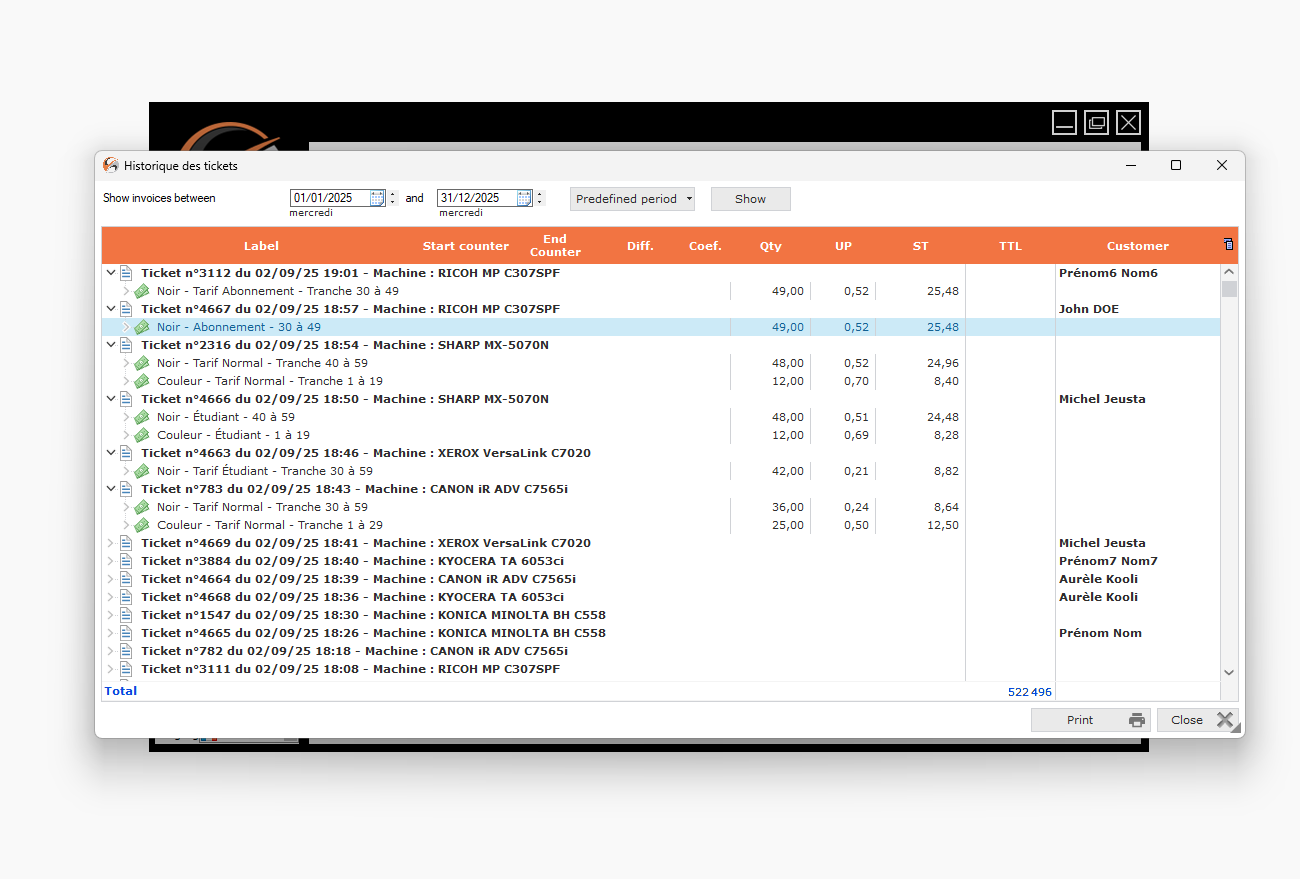Click the money icon of Noir - Abonnement 30 à 49
The width and height of the screenshot is (1300, 879).
(x=142, y=327)
